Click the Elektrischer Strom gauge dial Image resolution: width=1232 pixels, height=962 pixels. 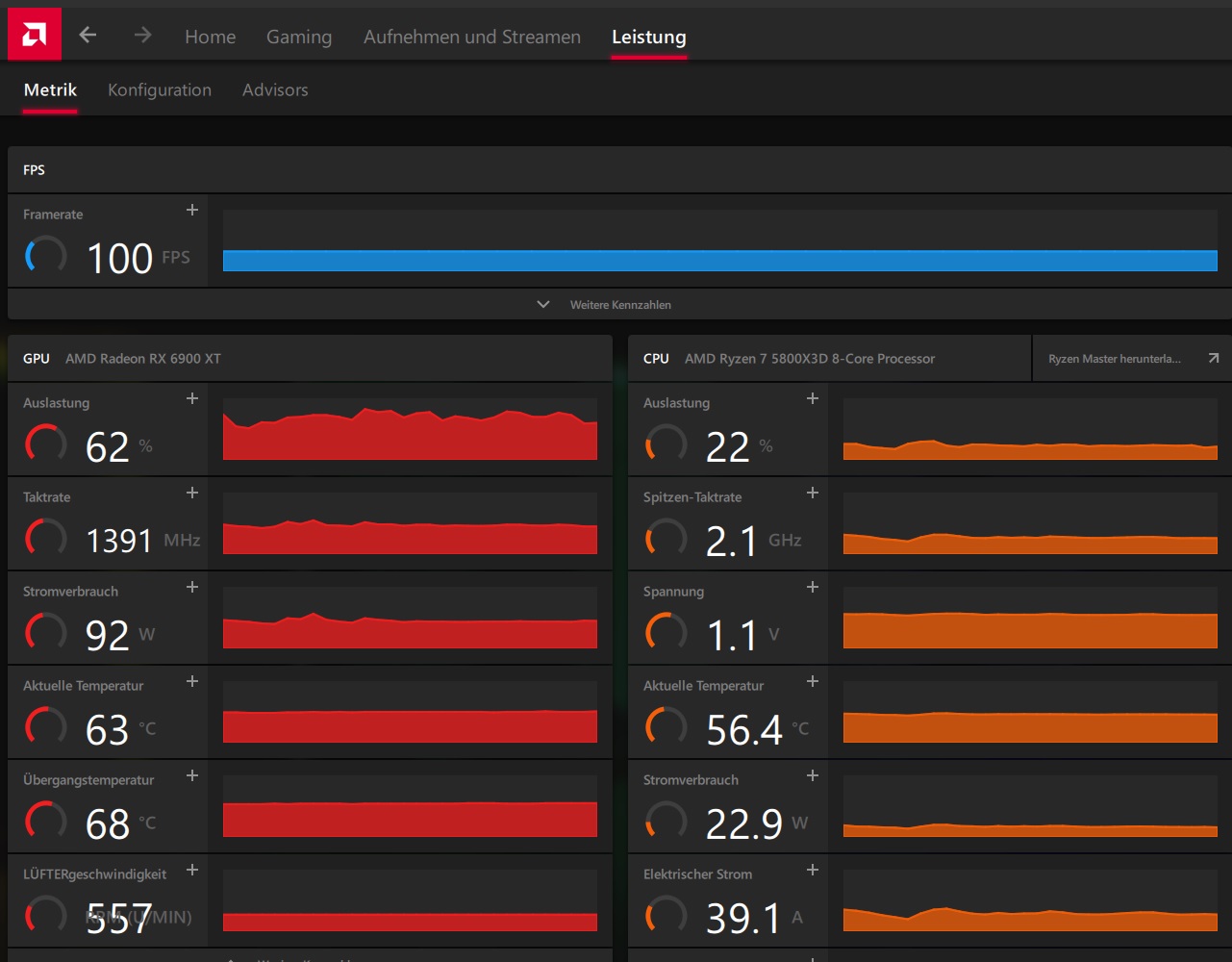point(666,915)
